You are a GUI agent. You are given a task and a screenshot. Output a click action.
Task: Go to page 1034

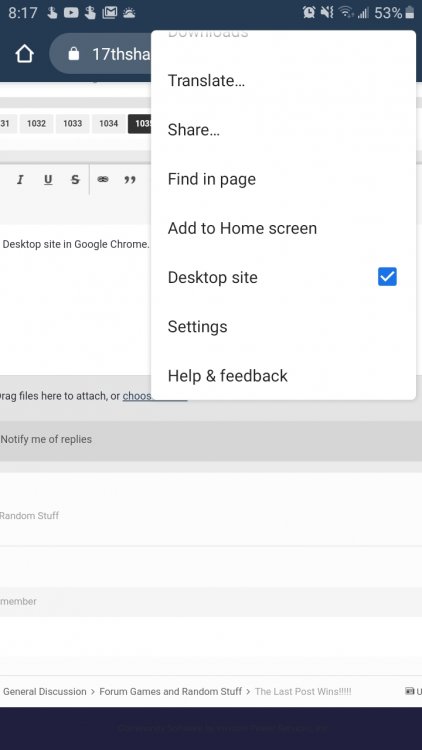coord(109,123)
